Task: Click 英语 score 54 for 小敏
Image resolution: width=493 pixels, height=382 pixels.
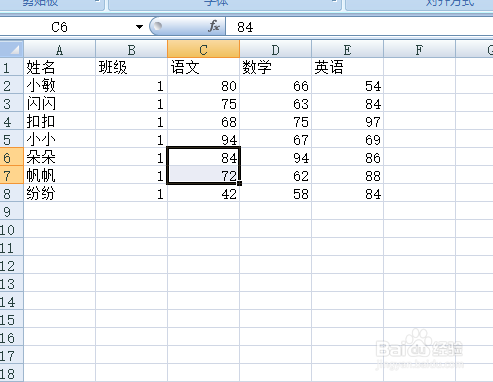Action: coord(348,85)
